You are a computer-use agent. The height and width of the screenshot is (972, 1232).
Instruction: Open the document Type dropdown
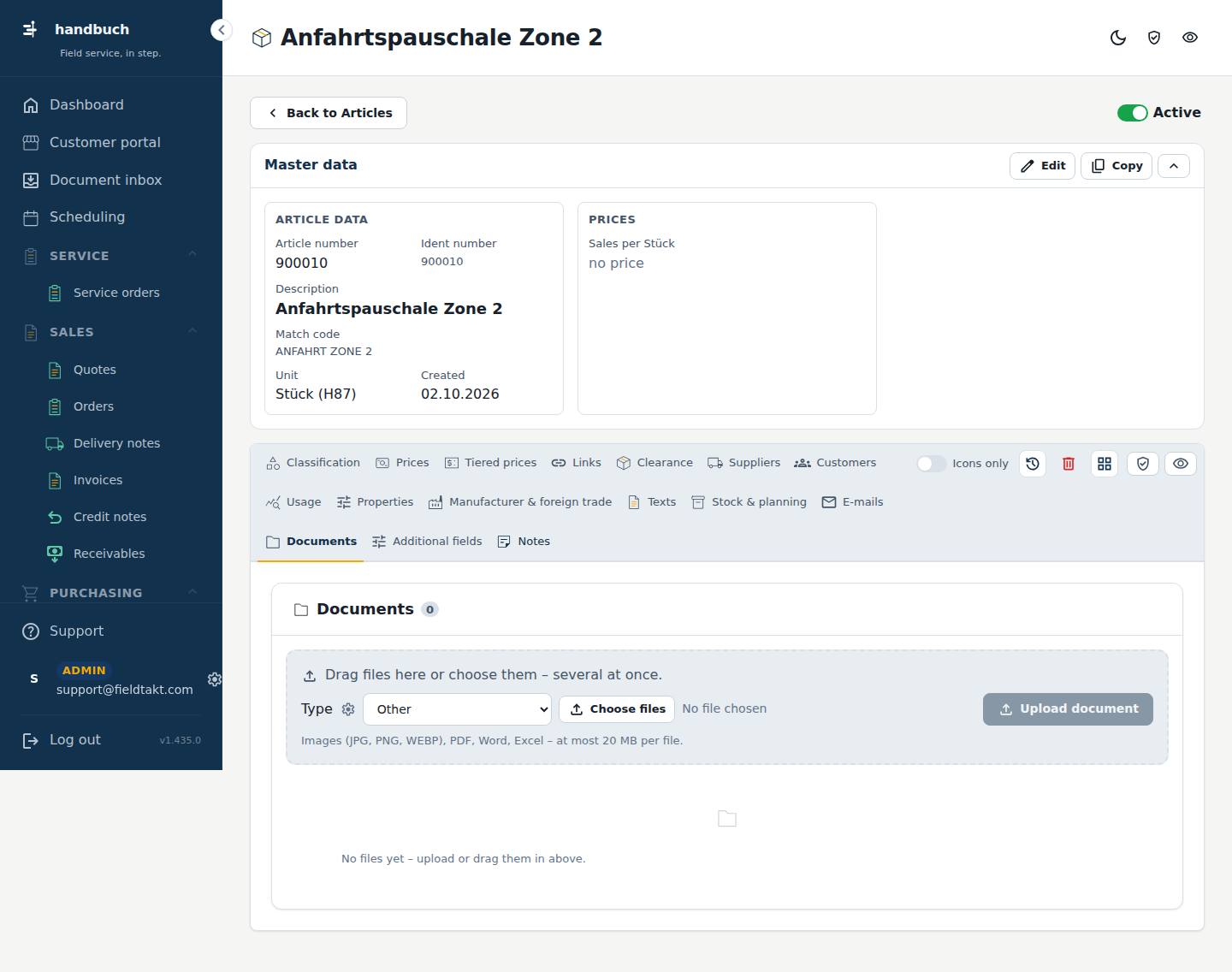click(x=458, y=709)
